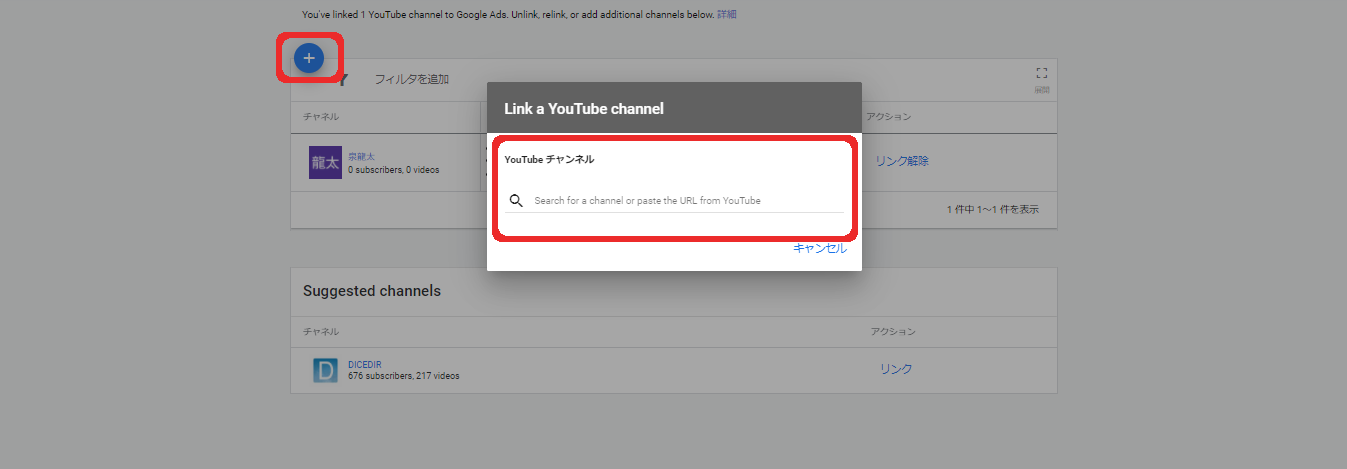Click the チャネル column header in Suggested channels

tap(321, 331)
